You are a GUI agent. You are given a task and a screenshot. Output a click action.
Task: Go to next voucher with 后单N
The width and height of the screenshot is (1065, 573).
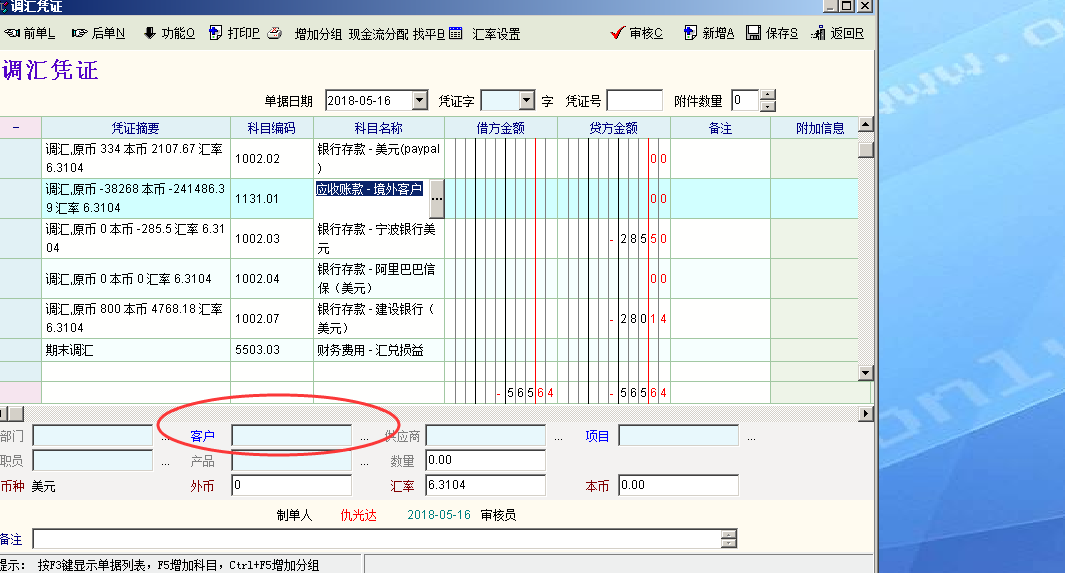pyautogui.click(x=98, y=33)
